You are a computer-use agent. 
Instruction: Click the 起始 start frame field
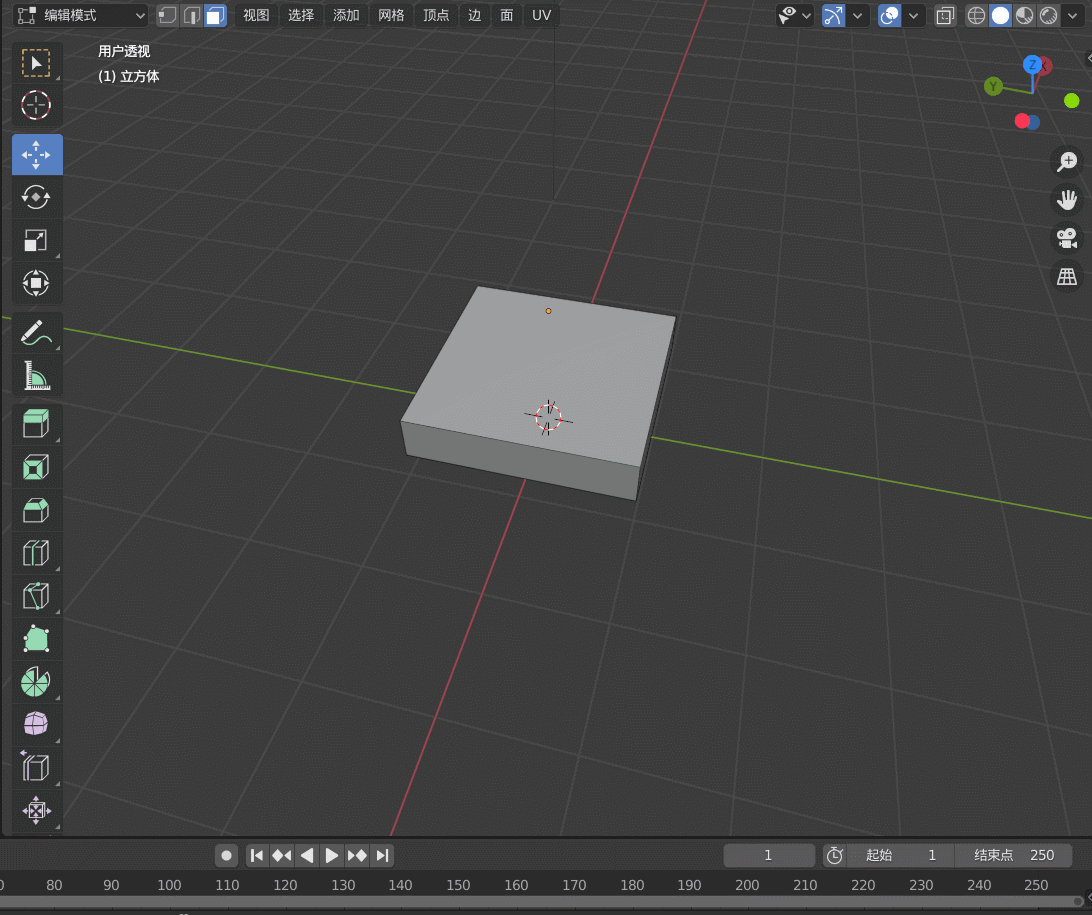[900, 855]
